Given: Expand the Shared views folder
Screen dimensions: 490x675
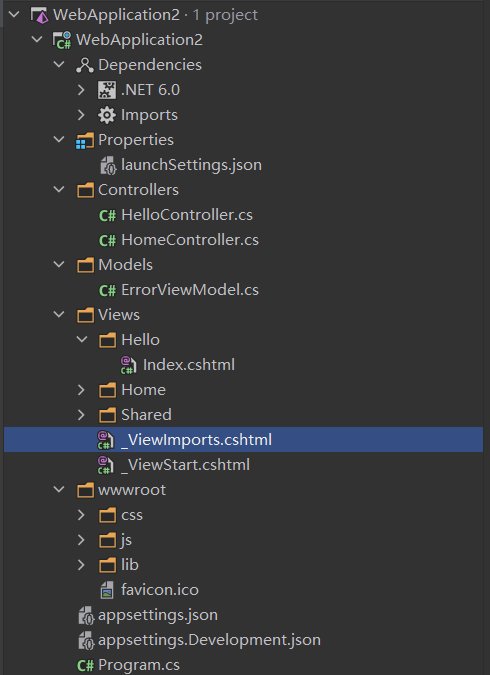Looking at the screenshot, I should (x=81, y=415).
